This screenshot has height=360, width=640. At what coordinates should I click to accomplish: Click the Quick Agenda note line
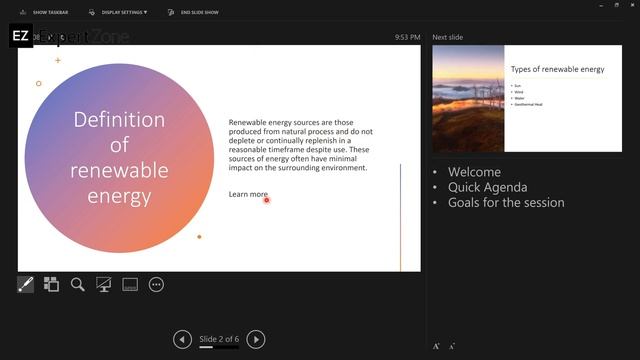point(488,187)
